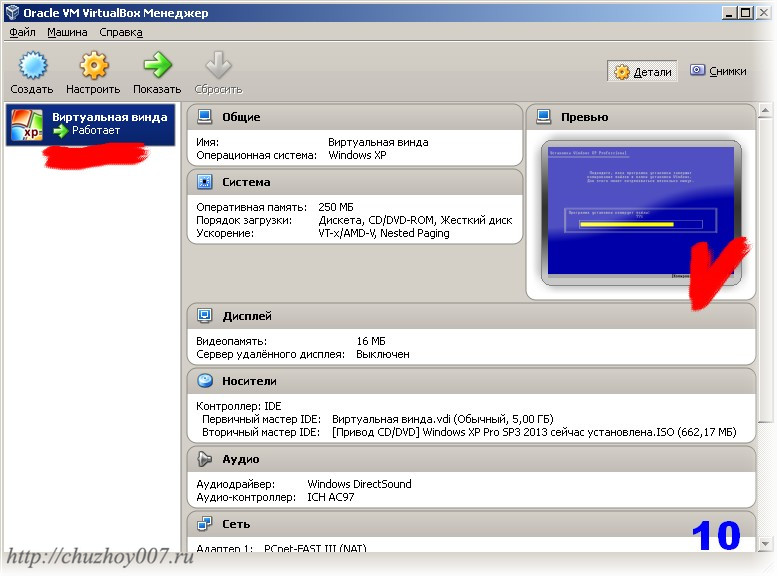Switch to the Снимки view
The width and height of the screenshot is (778, 577).
coord(718,71)
